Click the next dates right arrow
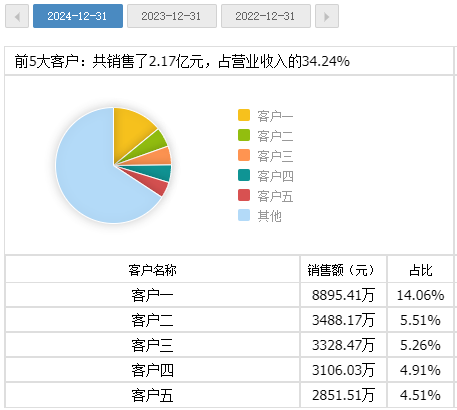Screen dimensions: 457x410 [327, 16]
